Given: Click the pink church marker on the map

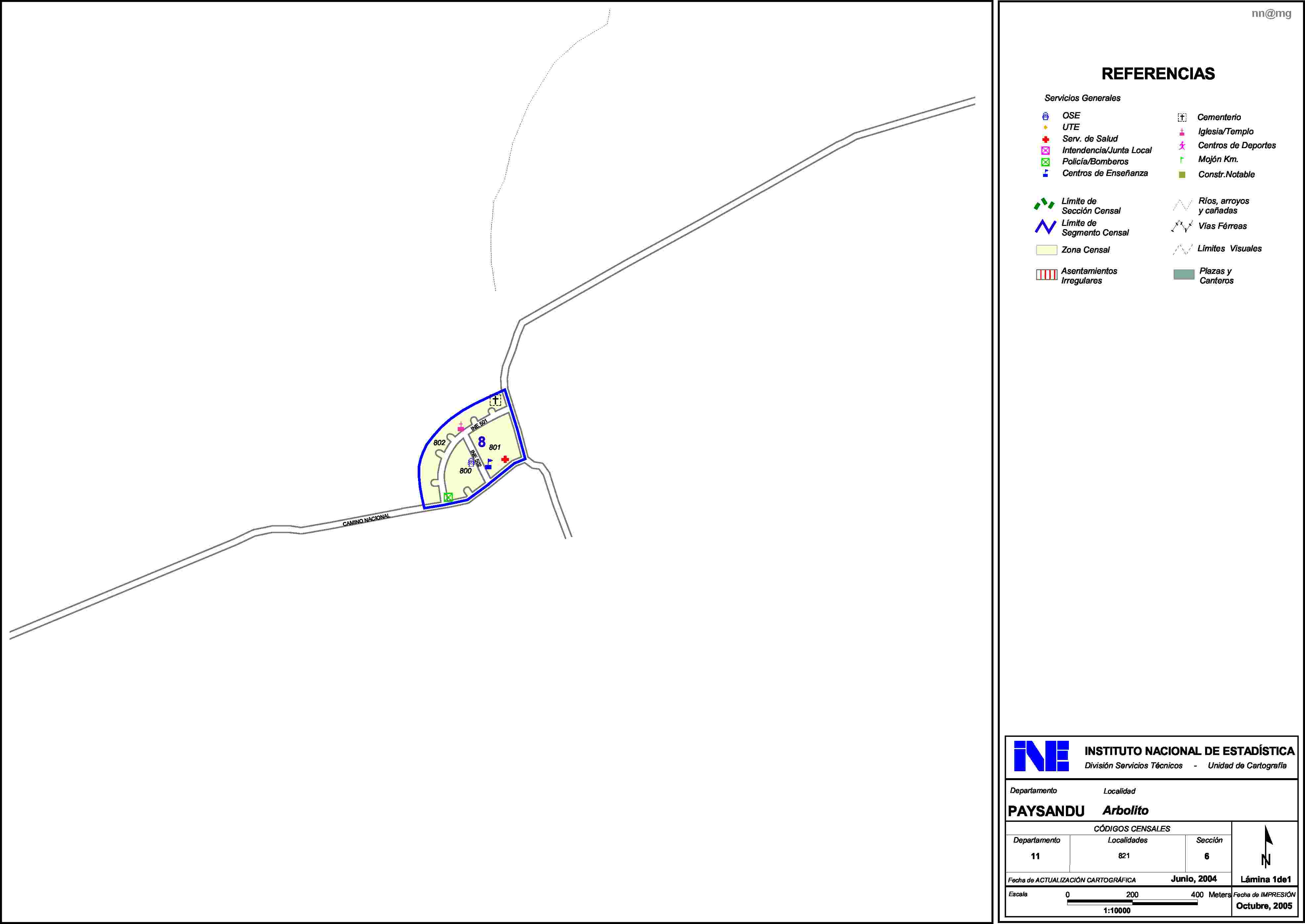Looking at the screenshot, I should click(x=461, y=427).
